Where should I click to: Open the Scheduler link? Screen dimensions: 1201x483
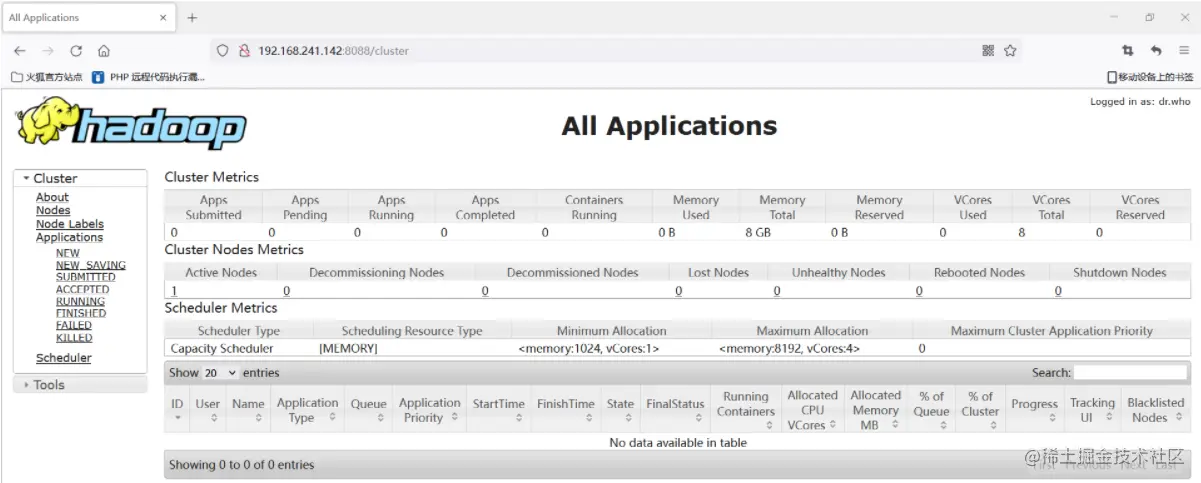(x=63, y=358)
